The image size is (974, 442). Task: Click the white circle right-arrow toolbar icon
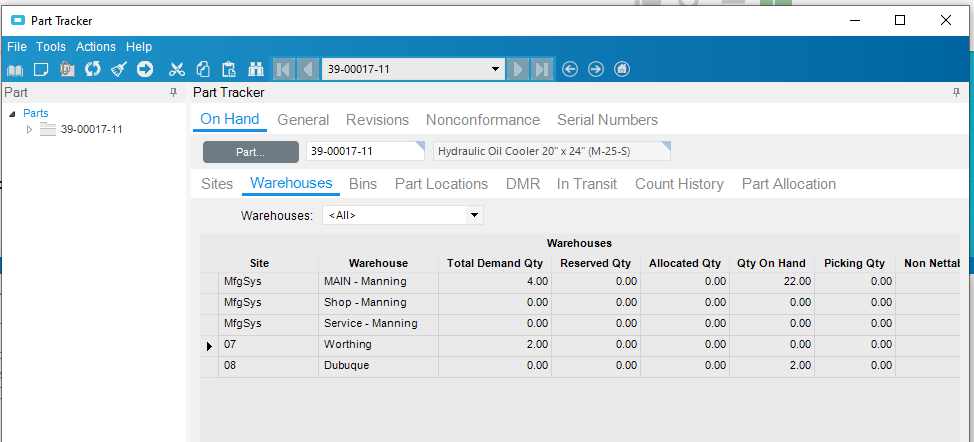tap(145, 70)
